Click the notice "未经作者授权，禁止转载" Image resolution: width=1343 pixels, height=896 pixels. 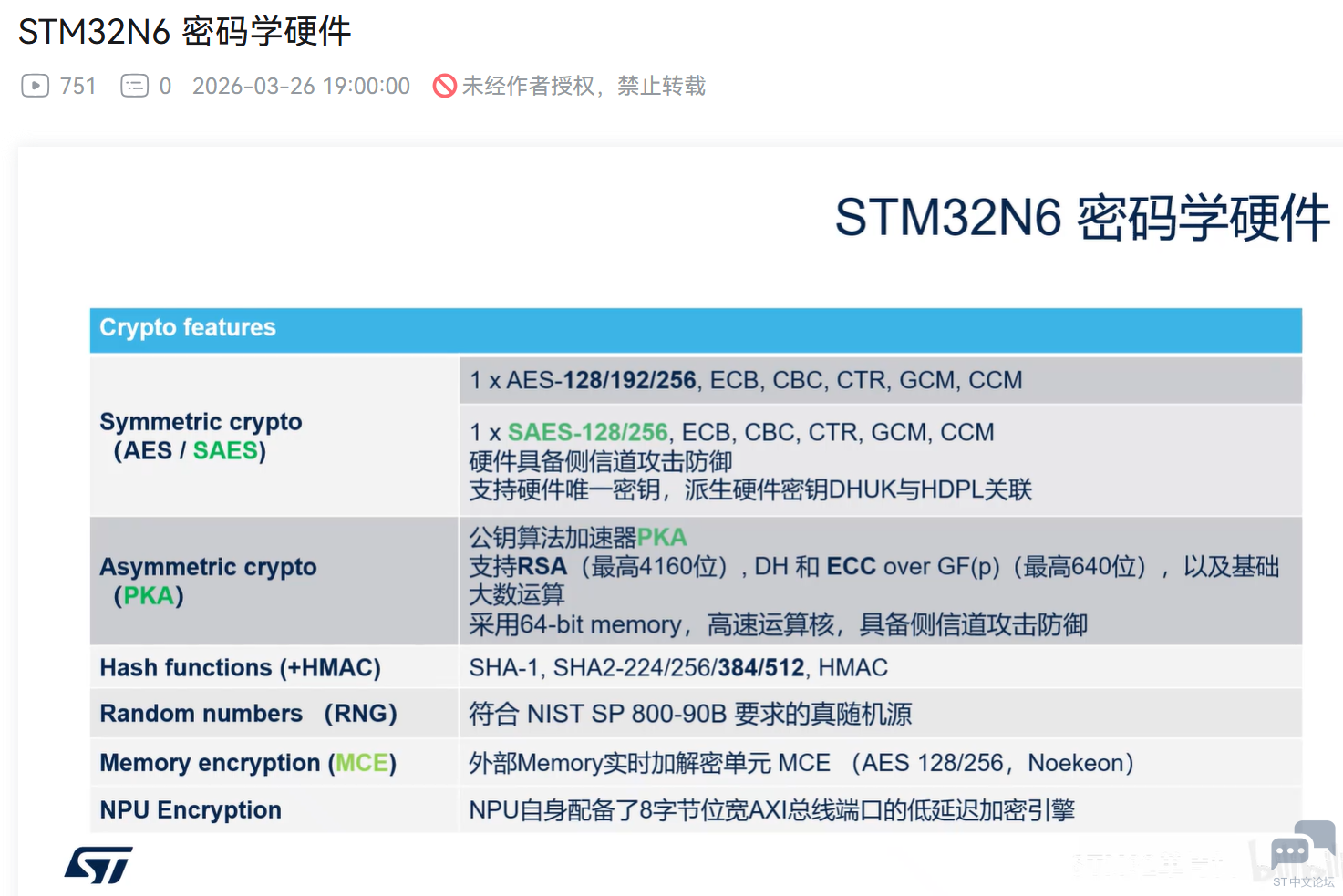coord(584,86)
